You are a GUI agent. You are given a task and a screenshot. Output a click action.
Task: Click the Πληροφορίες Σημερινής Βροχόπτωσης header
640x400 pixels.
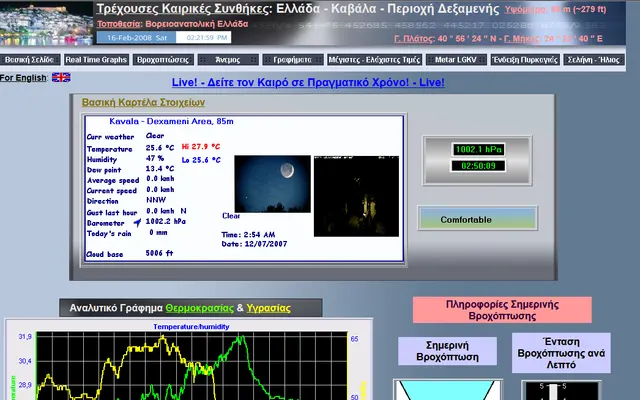pyautogui.click(x=502, y=310)
